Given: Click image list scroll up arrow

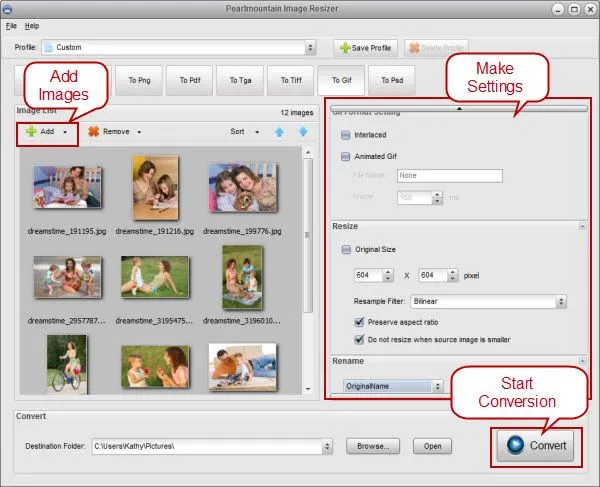Looking at the screenshot, I should coord(308,153).
